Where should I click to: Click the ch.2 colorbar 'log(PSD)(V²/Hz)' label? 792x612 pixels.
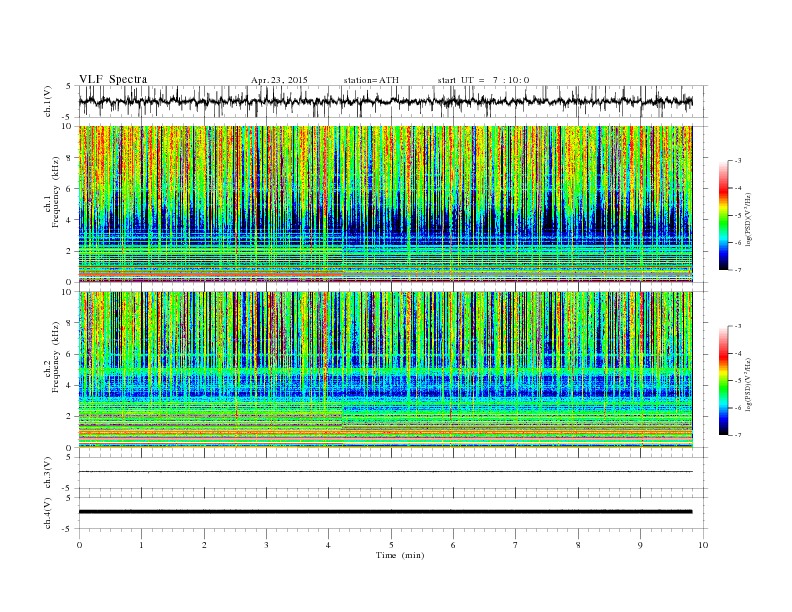[x=749, y=384]
